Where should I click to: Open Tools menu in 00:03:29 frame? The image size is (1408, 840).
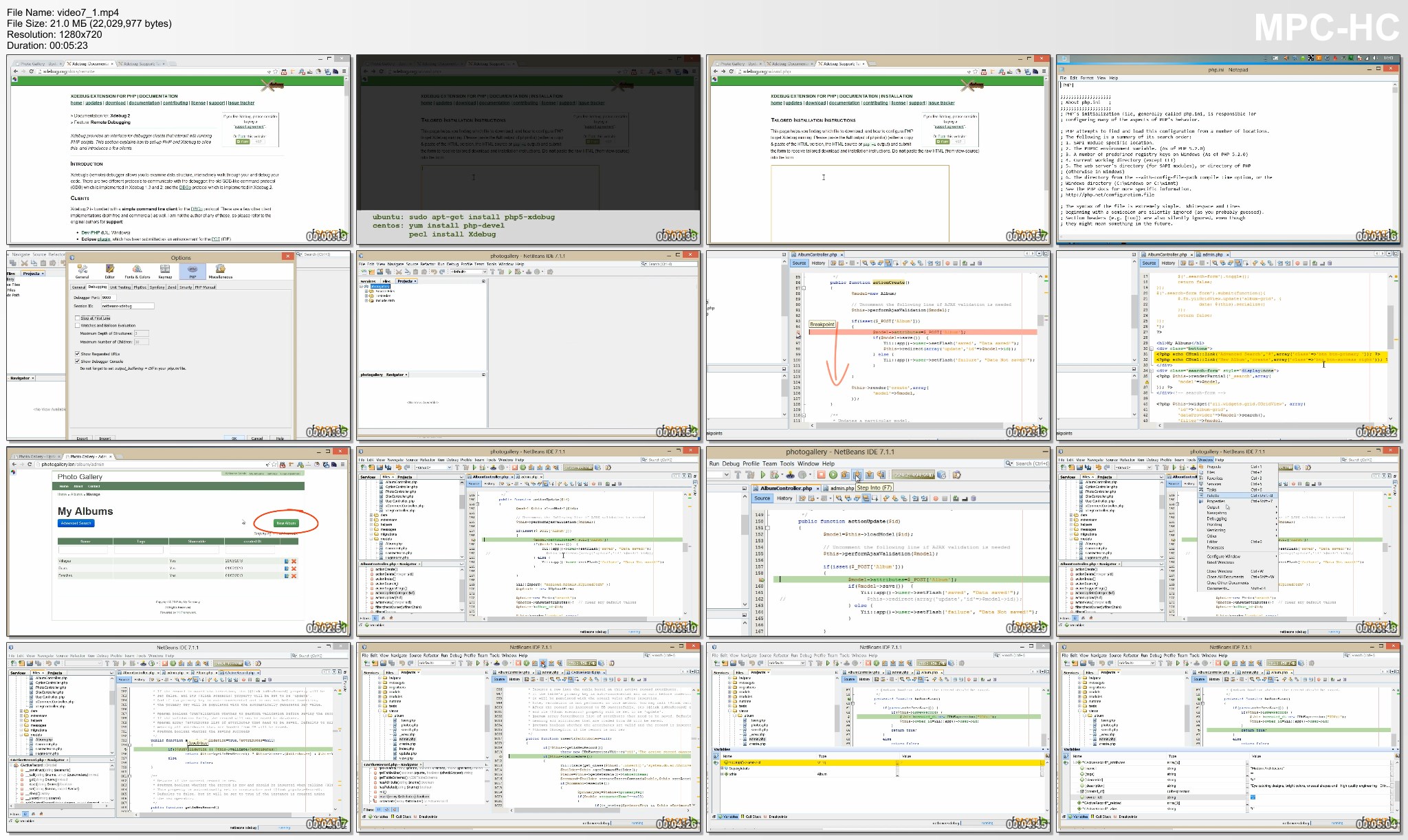click(787, 463)
